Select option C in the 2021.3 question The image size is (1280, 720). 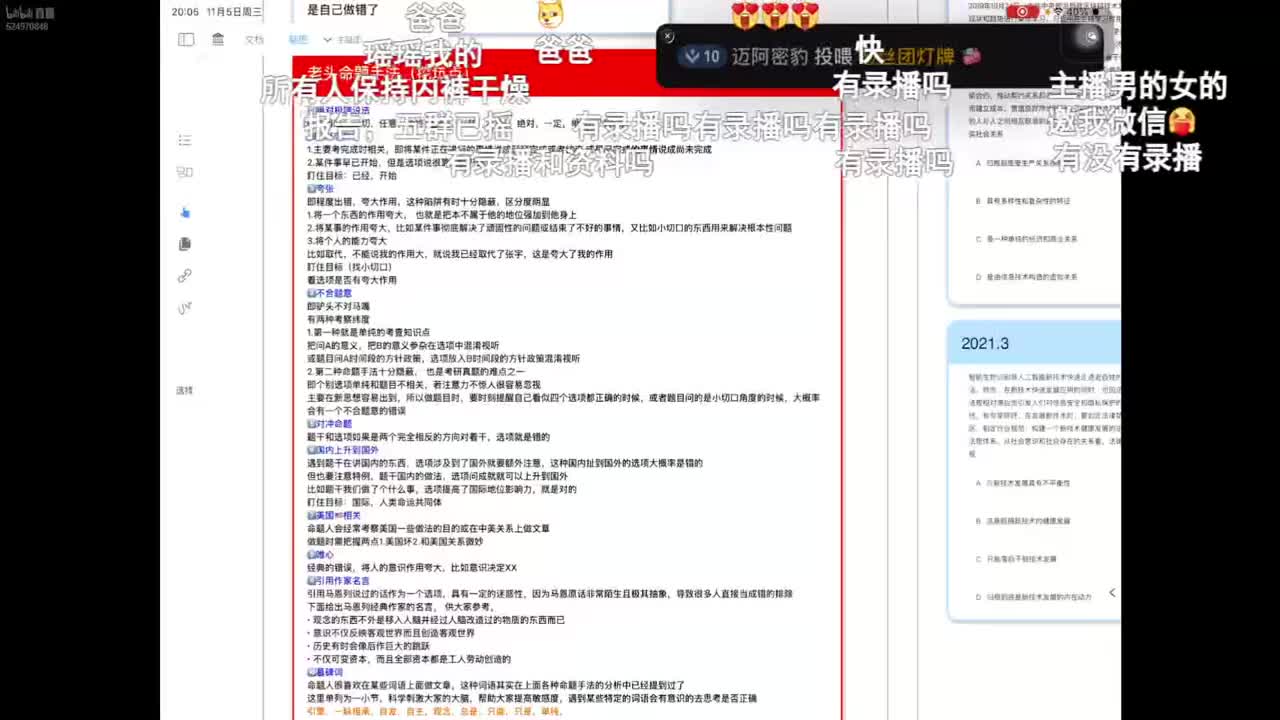click(1015, 559)
